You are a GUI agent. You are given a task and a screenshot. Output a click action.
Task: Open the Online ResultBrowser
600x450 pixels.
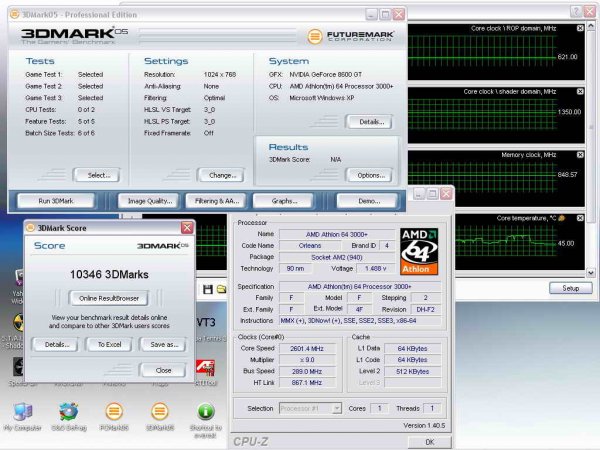109,298
